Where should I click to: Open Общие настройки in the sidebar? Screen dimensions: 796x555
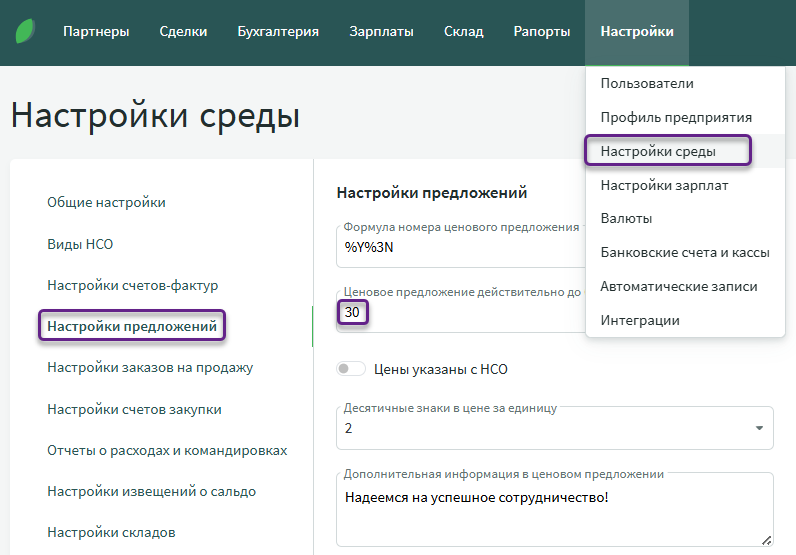pos(106,203)
